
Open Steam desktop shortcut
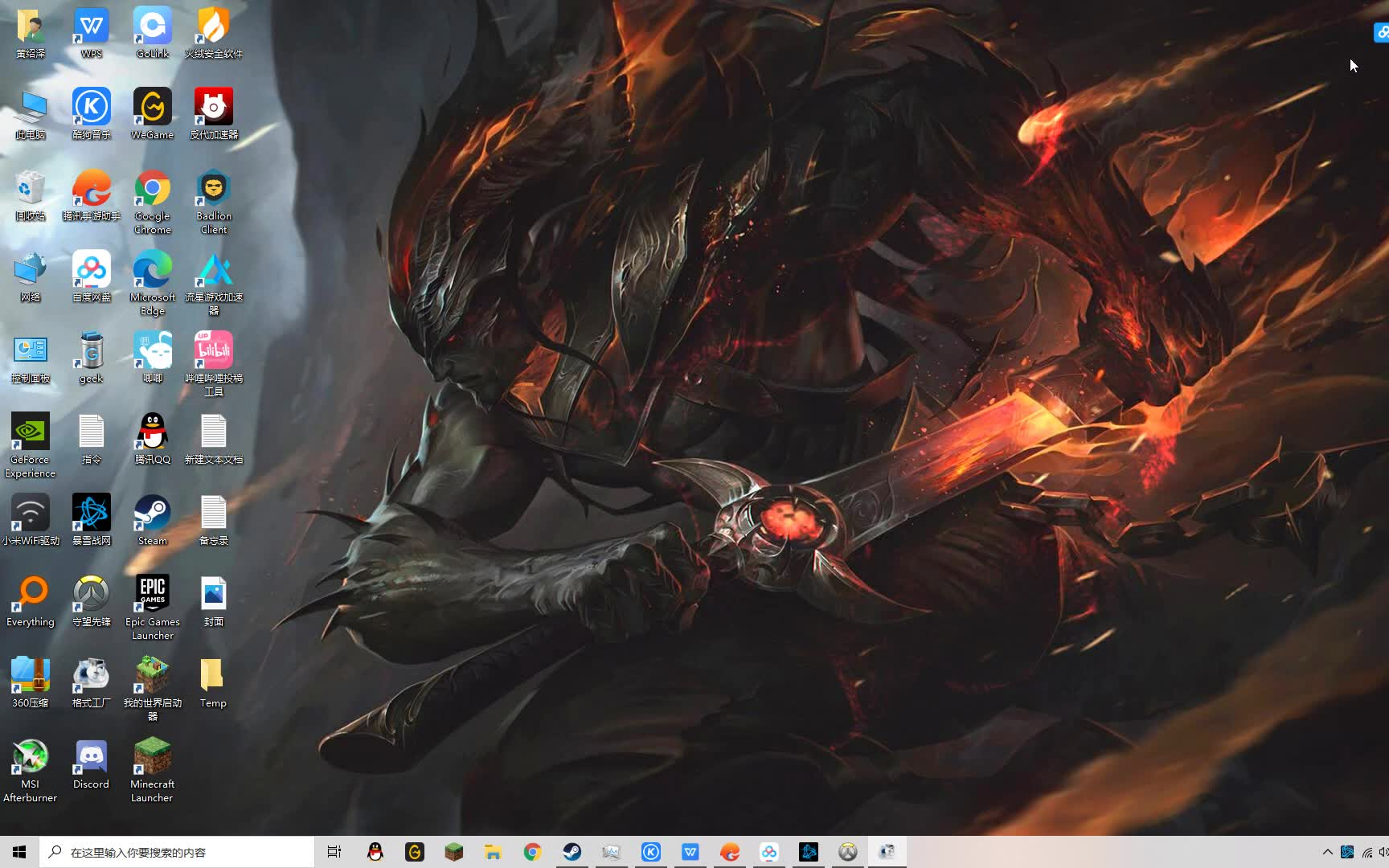(x=153, y=520)
